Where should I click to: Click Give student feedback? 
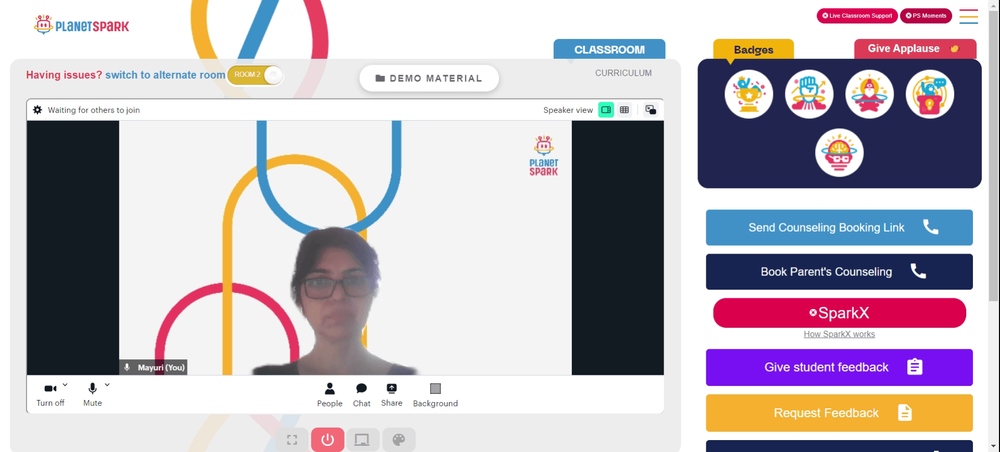839,367
